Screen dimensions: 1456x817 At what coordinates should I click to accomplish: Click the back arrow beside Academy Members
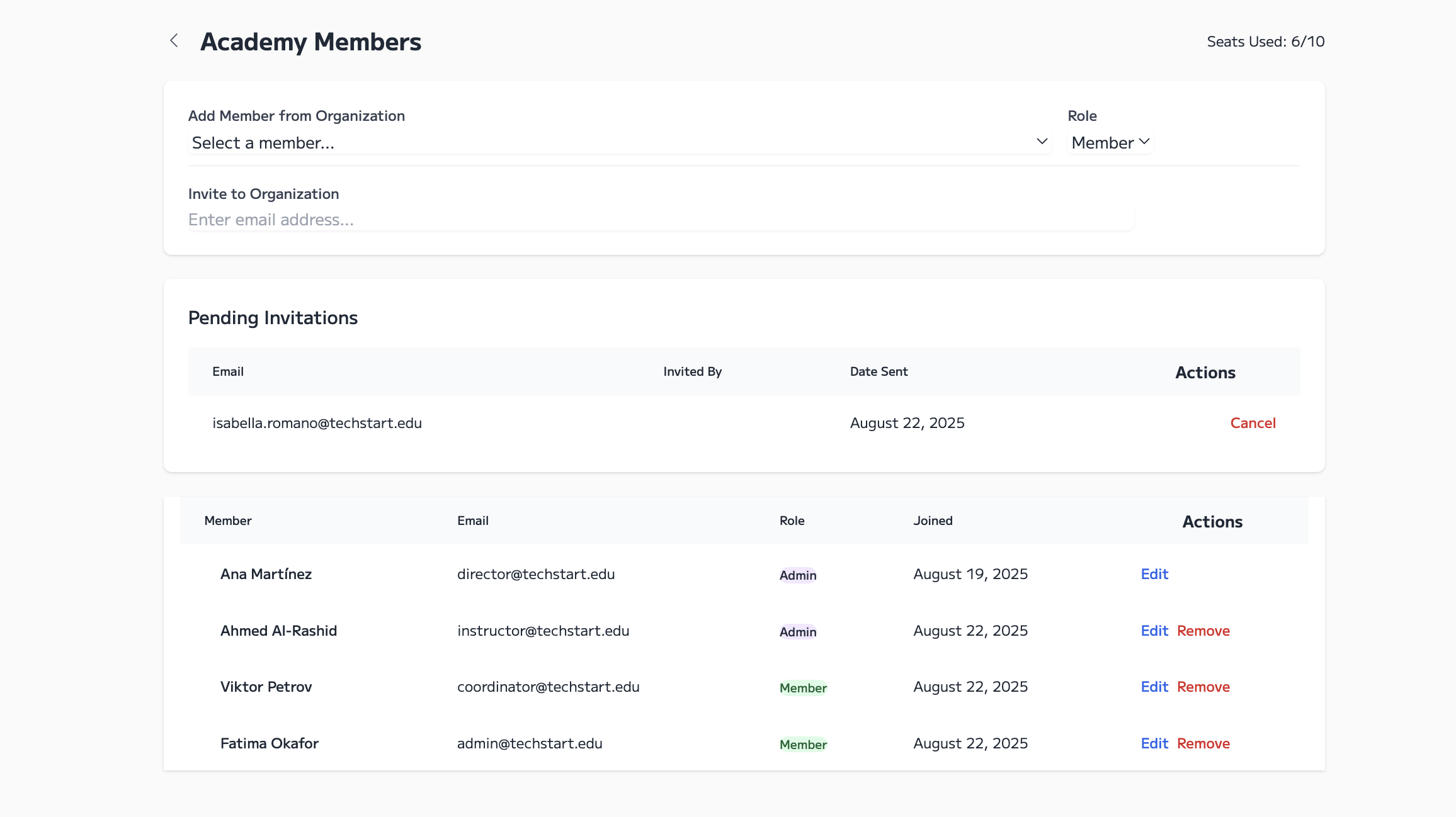(174, 41)
